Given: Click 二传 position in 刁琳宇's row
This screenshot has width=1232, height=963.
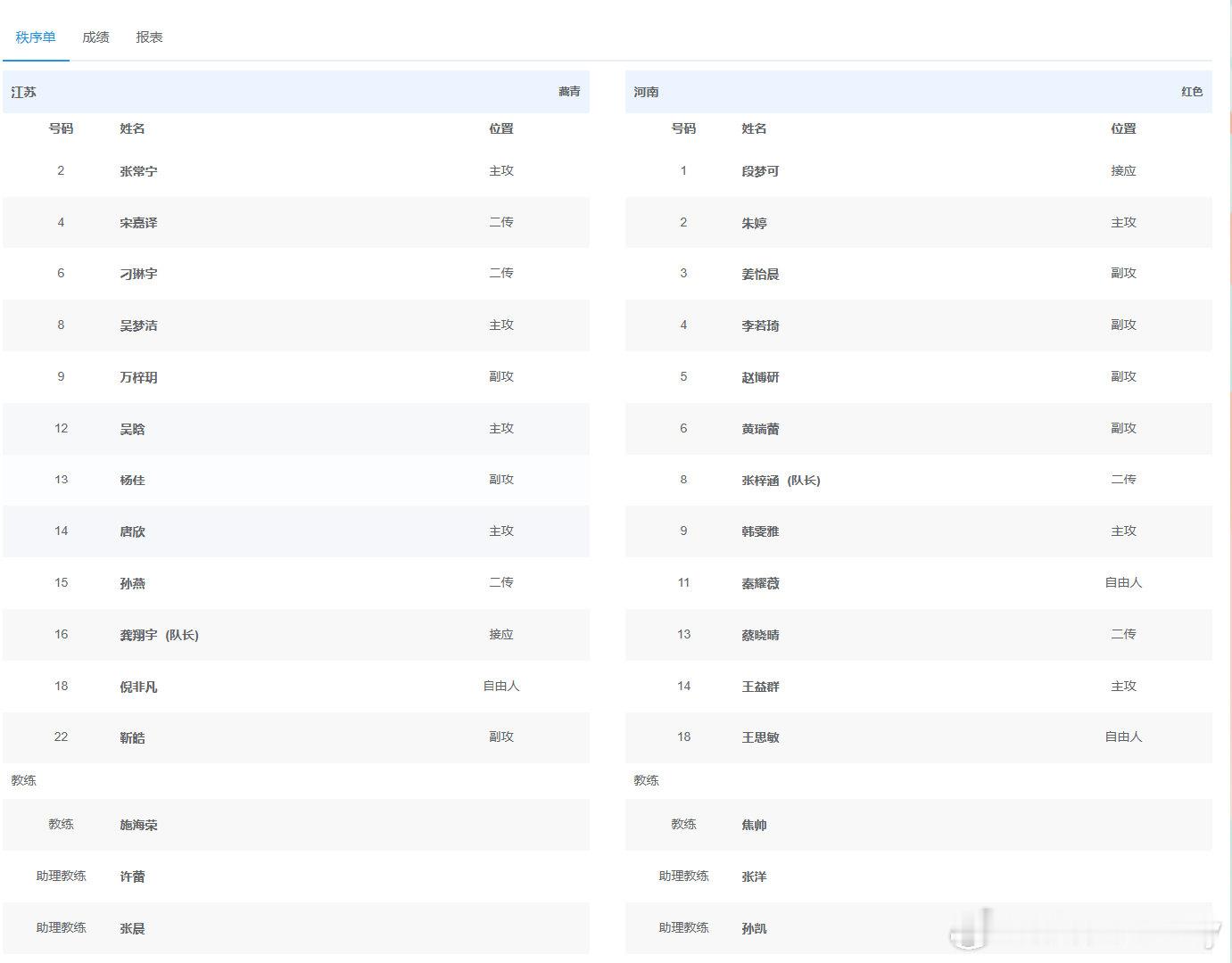Looking at the screenshot, I should tap(501, 273).
